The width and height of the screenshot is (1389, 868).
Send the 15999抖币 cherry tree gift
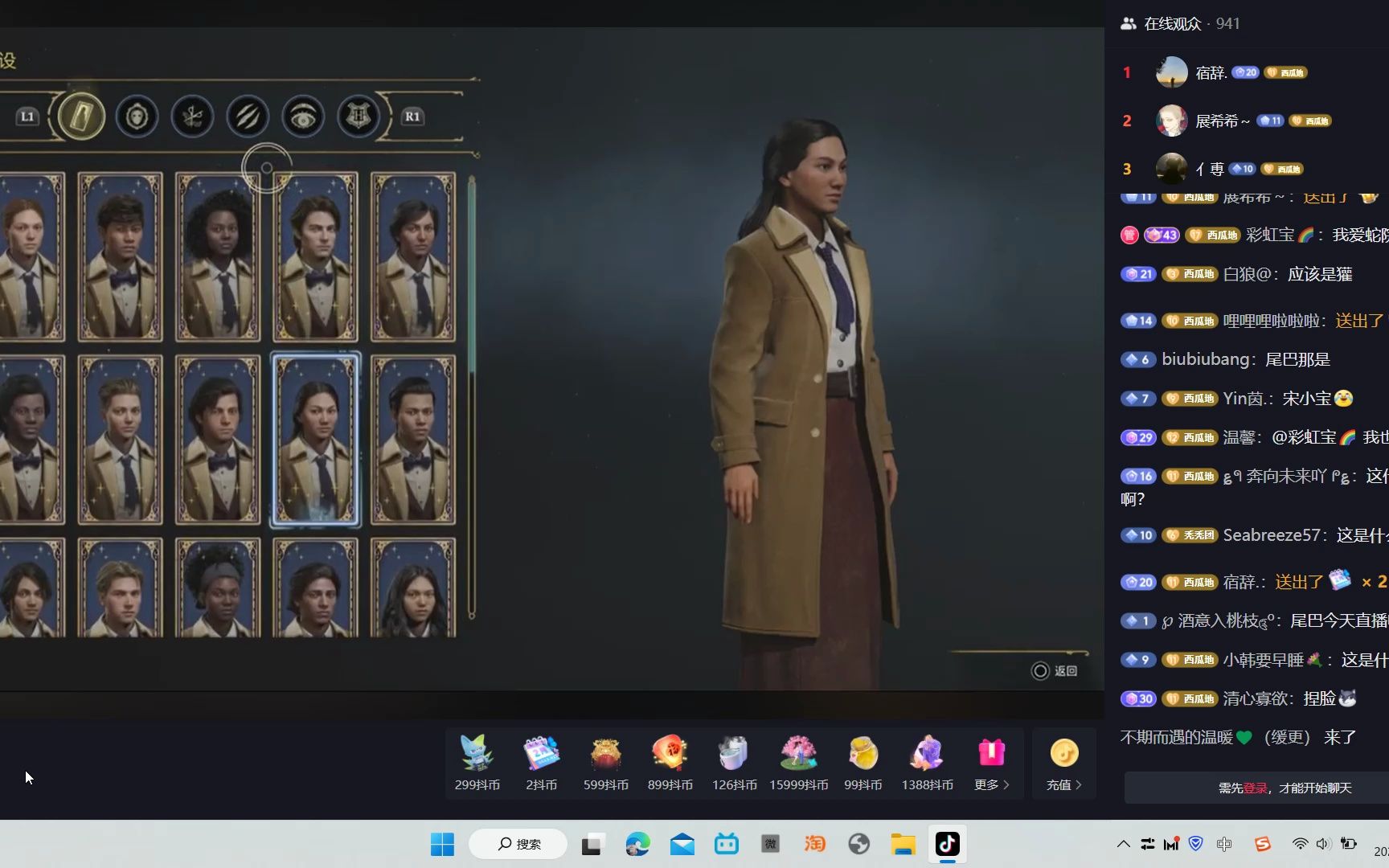pos(799,764)
